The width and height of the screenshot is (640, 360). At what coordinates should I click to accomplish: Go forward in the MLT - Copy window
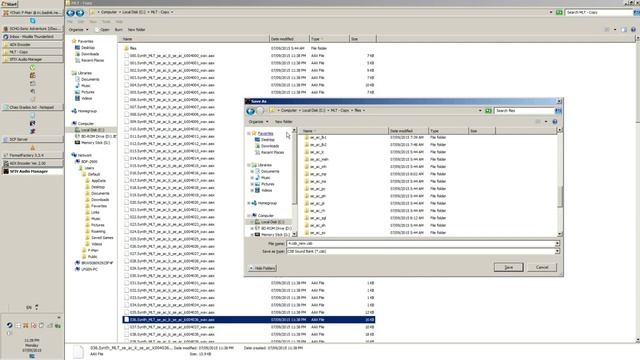click(80, 13)
